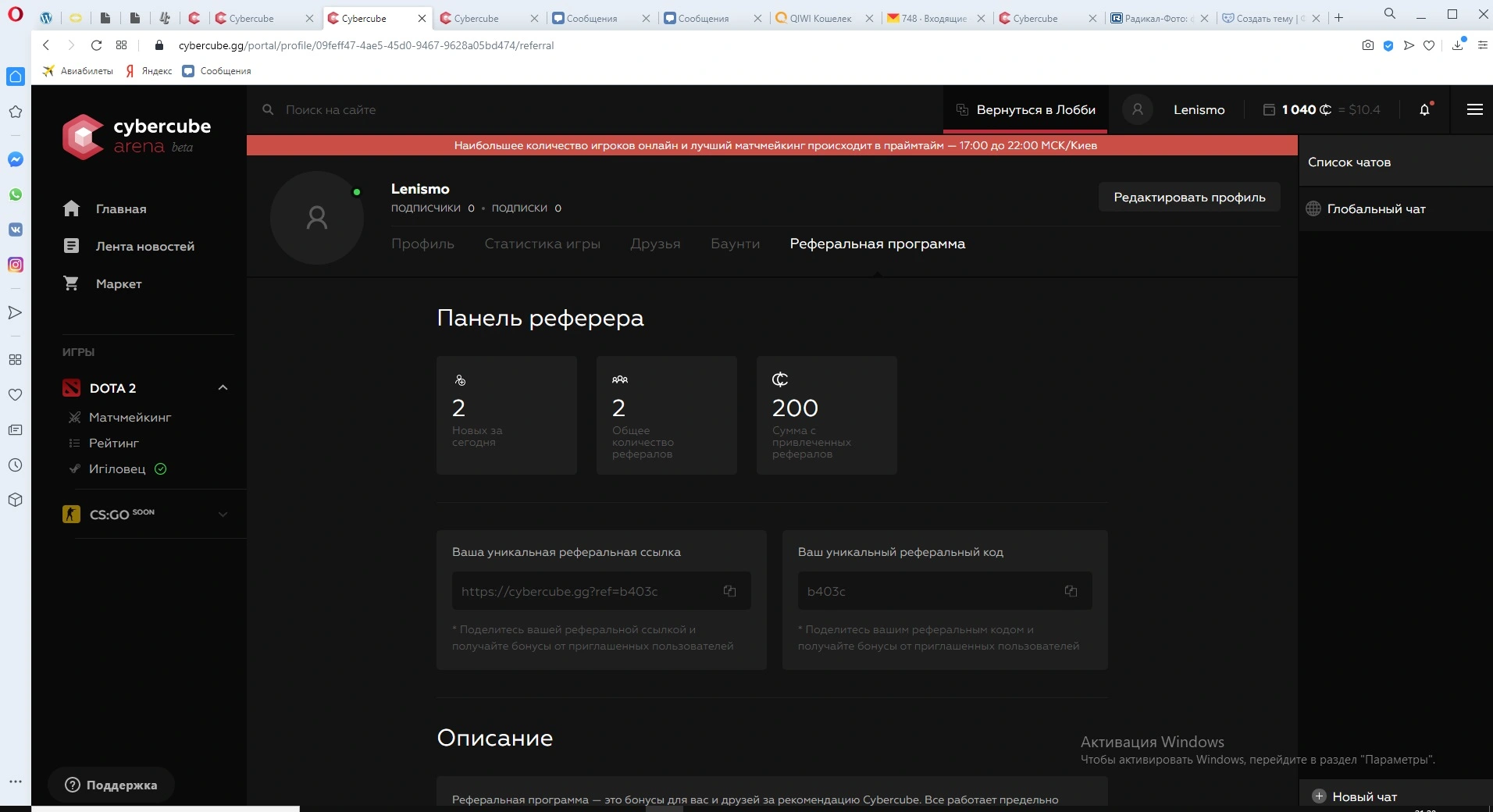The width and height of the screenshot is (1493, 812).
Task: Open Opera sidebar Instagram icon
Action: (16, 265)
